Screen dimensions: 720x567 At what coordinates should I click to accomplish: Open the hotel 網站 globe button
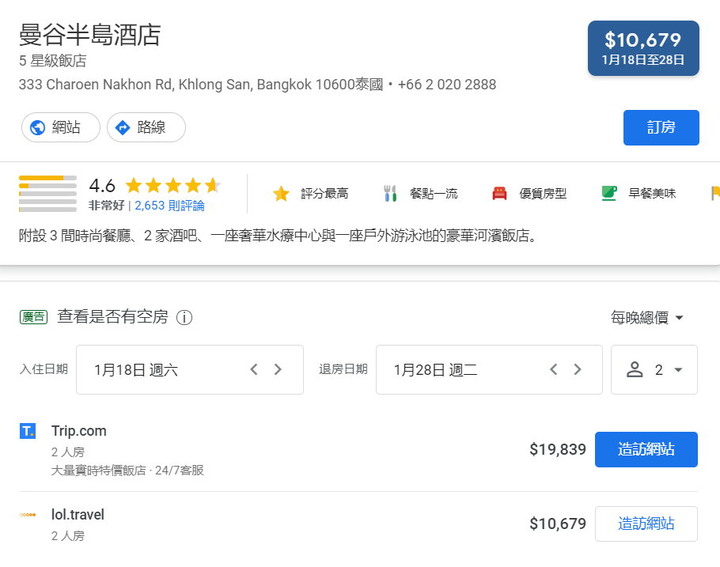point(61,127)
